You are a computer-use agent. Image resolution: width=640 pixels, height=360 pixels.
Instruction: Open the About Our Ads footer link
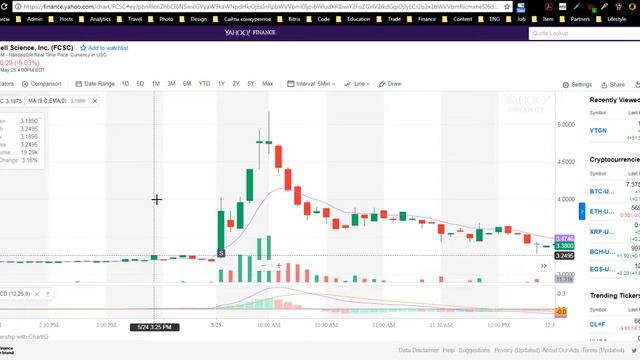pyautogui.click(x=560, y=350)
